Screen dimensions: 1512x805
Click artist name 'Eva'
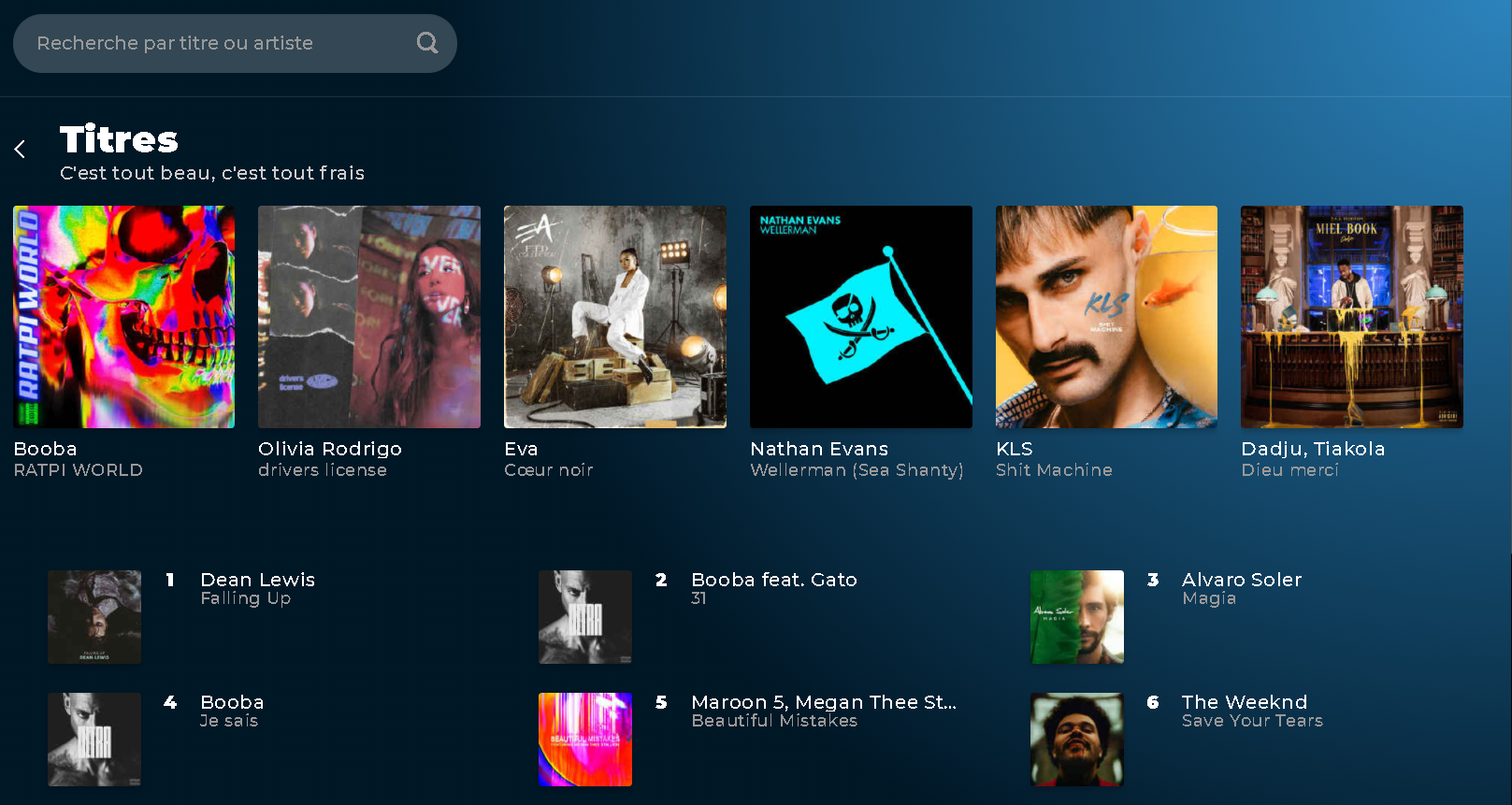point(521,449)
